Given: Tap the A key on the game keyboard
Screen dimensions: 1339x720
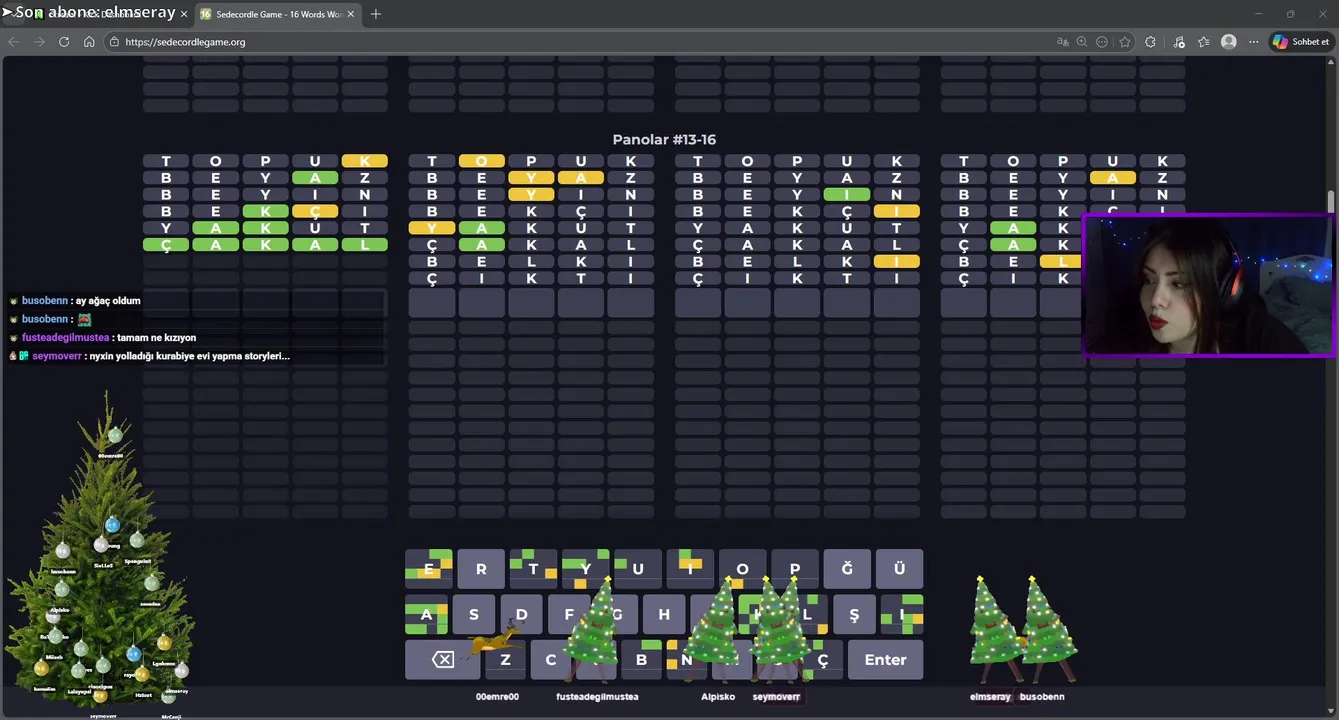Looking at the screenshot, I should click(426, 615).
